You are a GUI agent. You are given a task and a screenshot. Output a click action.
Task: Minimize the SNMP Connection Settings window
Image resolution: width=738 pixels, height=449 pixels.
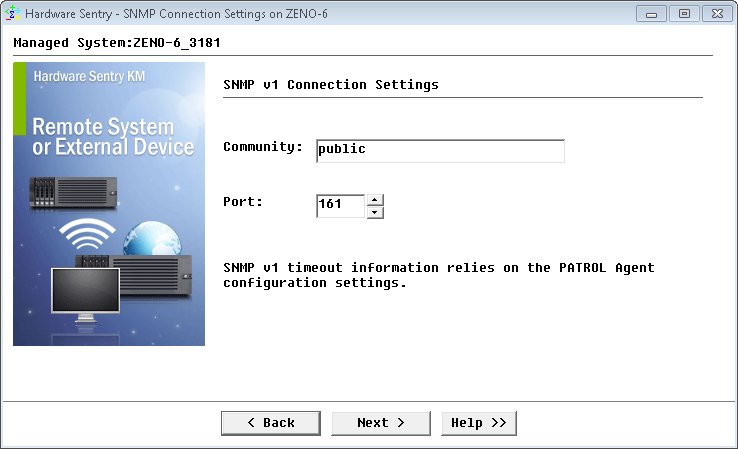[x=653, y=14]
